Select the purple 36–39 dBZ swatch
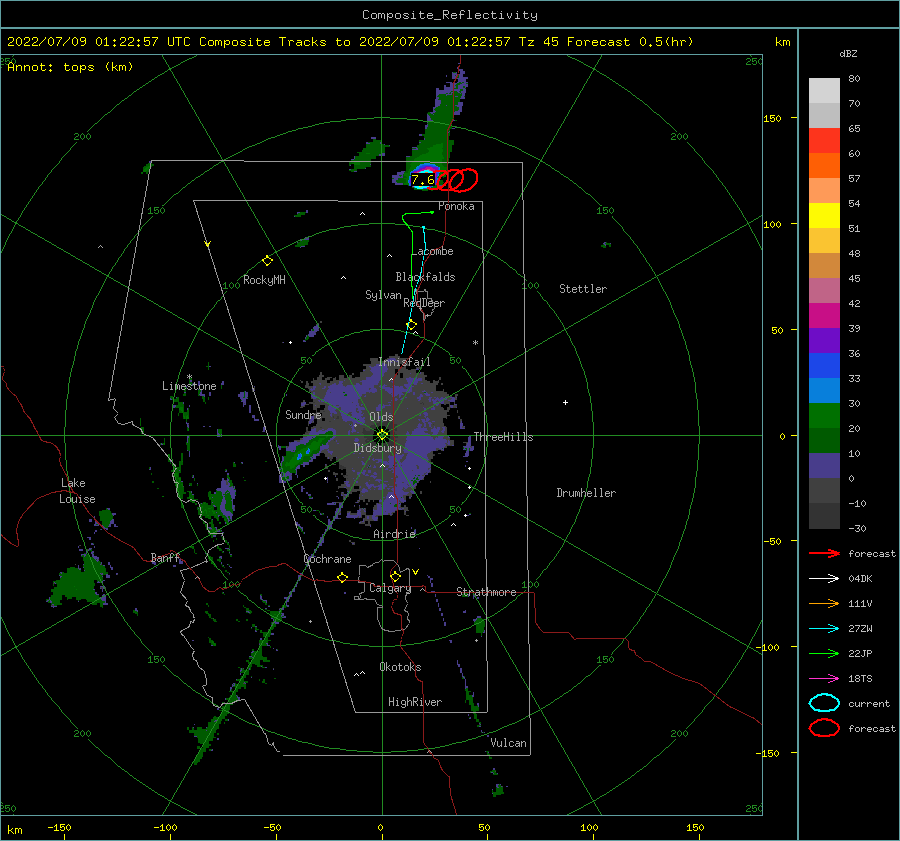Screen dimensions: 900x841 tap(824, 340)
